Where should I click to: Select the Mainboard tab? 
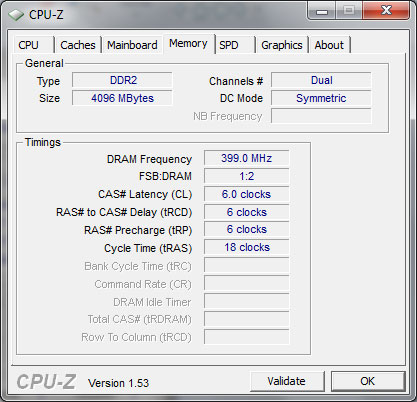(x=132, y=45)
